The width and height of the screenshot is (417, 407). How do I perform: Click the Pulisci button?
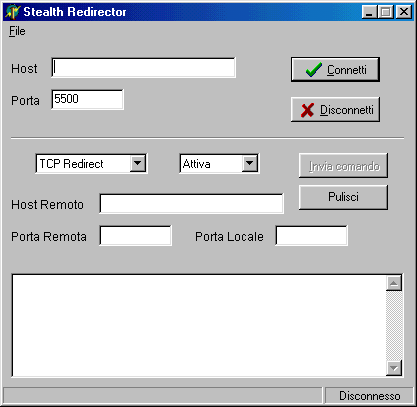pos(343,197)
